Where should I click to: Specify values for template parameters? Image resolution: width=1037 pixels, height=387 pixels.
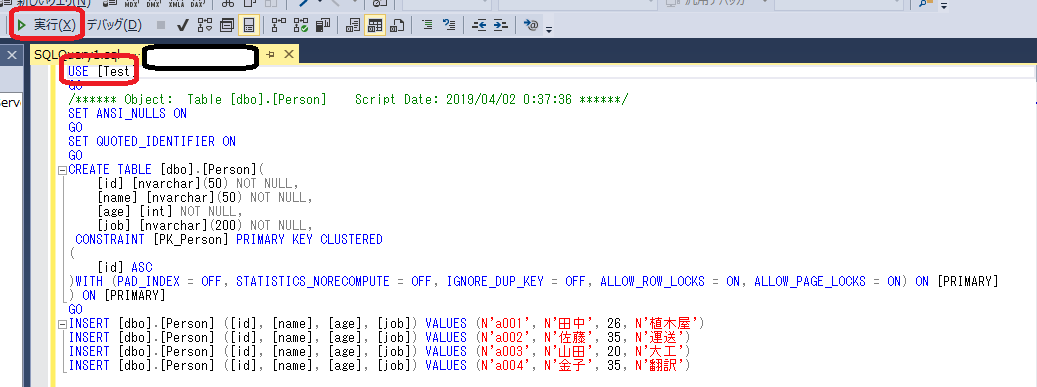[x=531, y=25]
